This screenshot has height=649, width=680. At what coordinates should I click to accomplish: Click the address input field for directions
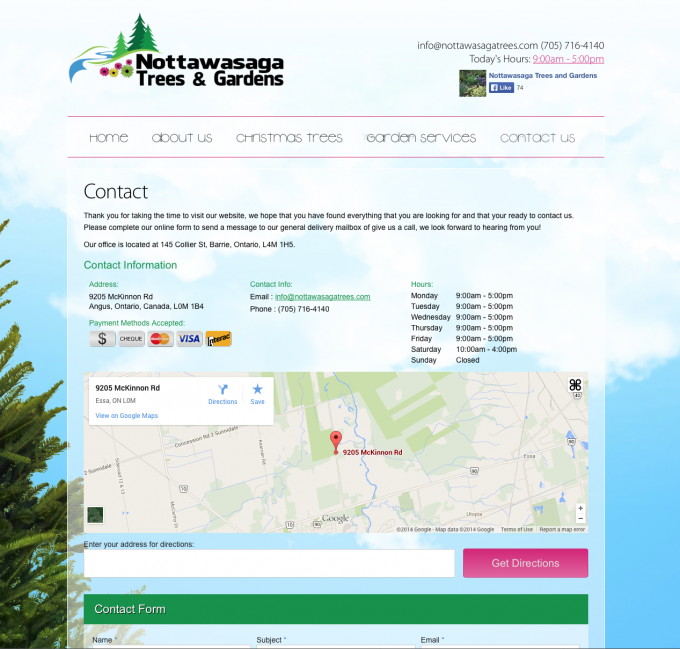[x=255, y=564]
